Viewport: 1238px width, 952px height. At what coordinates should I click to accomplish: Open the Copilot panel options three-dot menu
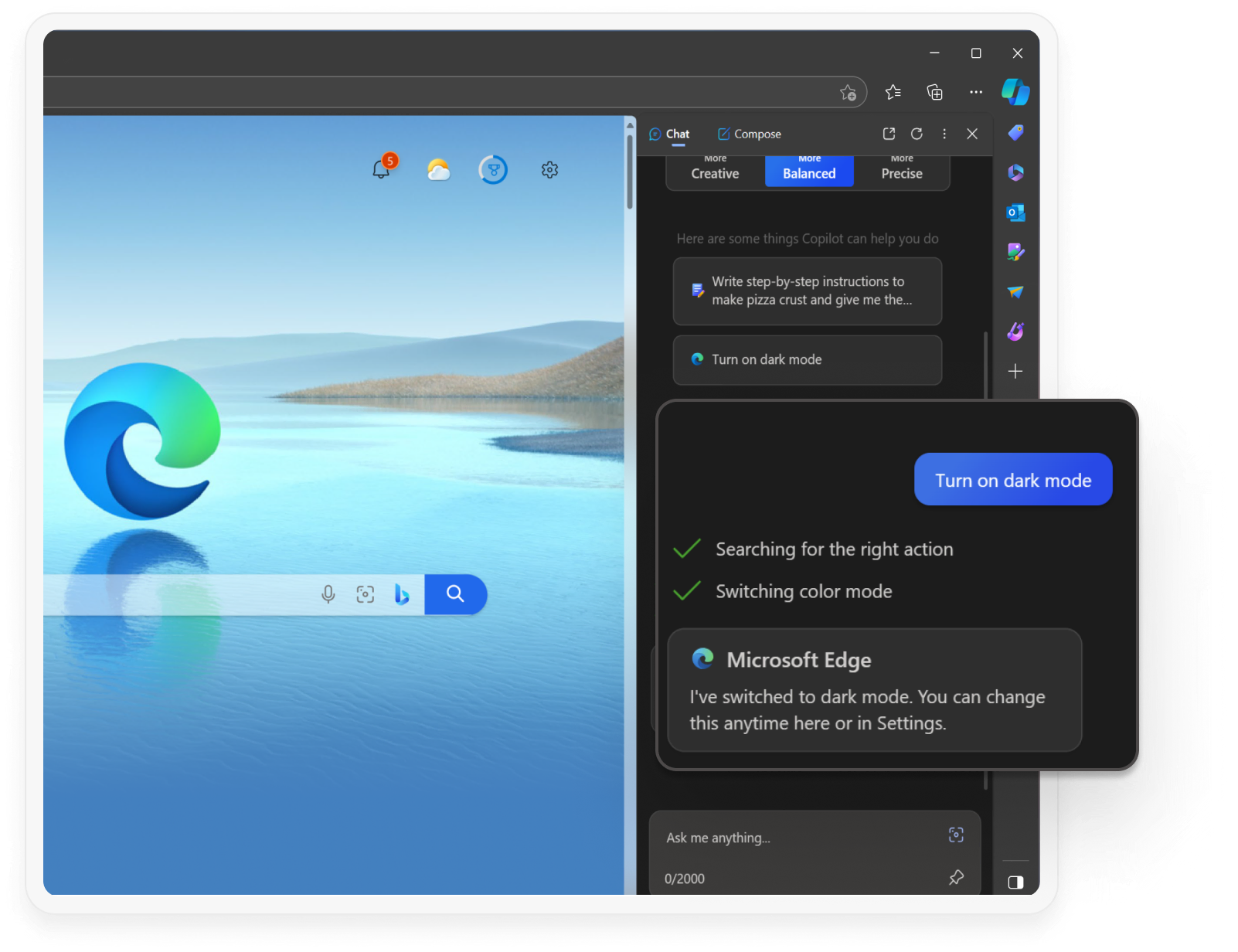(x=944, y=134)
